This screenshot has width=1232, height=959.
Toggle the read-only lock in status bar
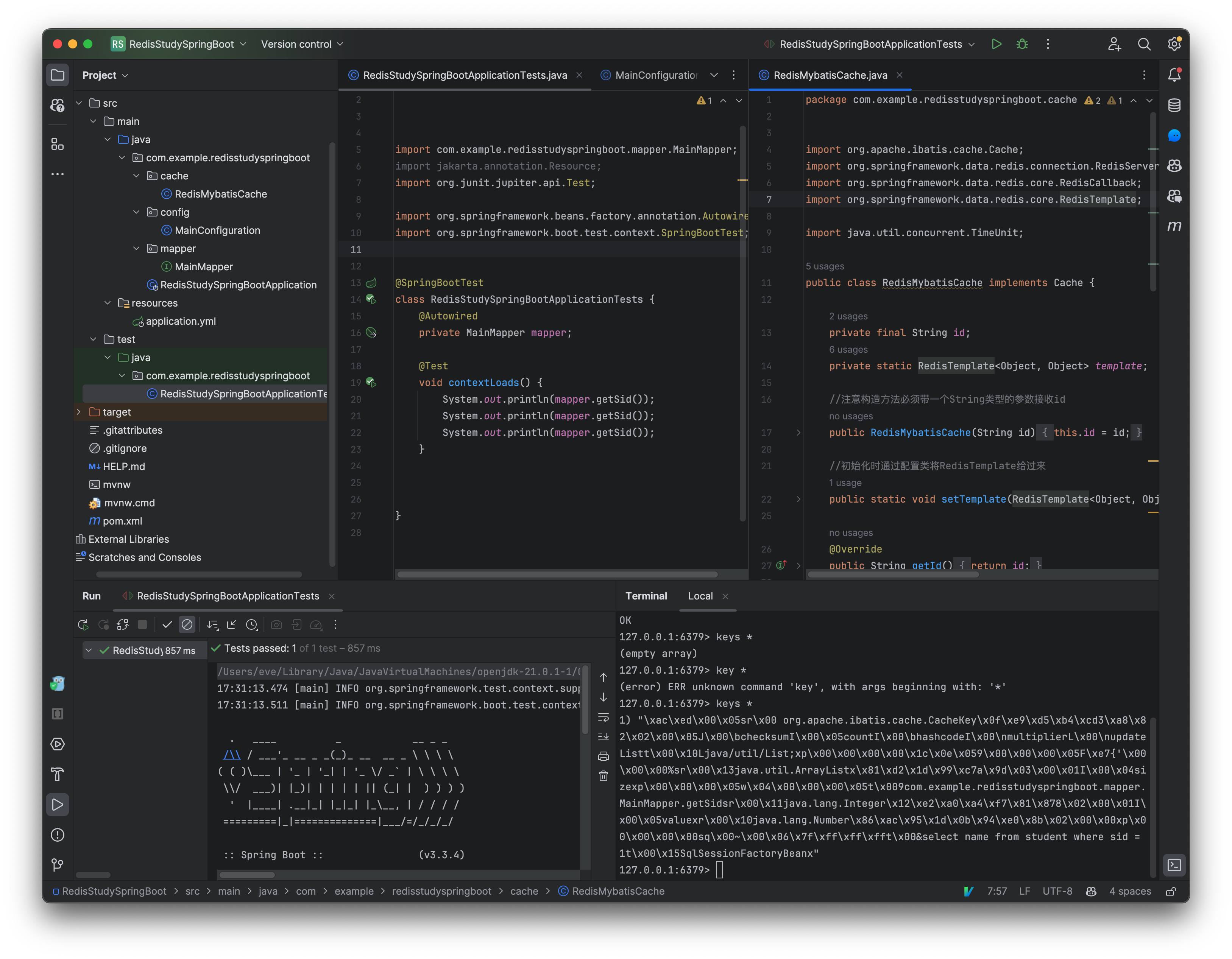1171,891
